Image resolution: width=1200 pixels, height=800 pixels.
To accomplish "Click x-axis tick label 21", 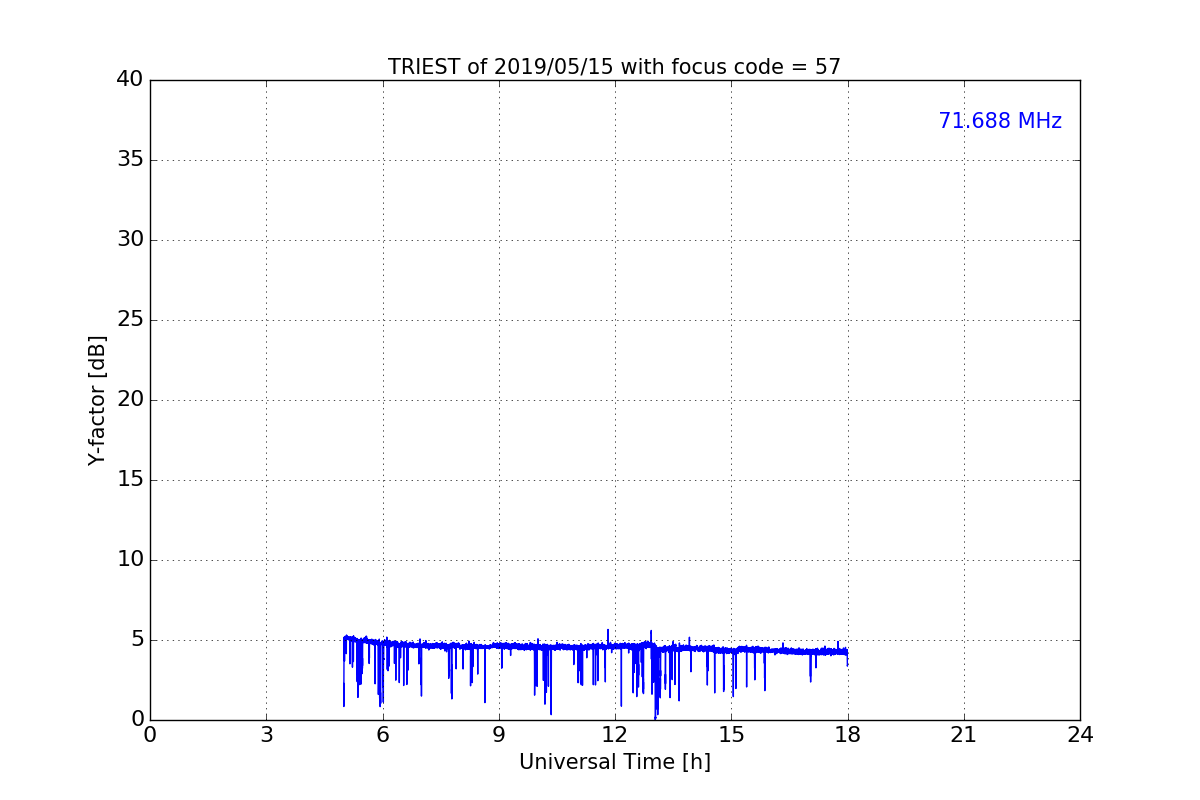I will click(x=964, y=735).
